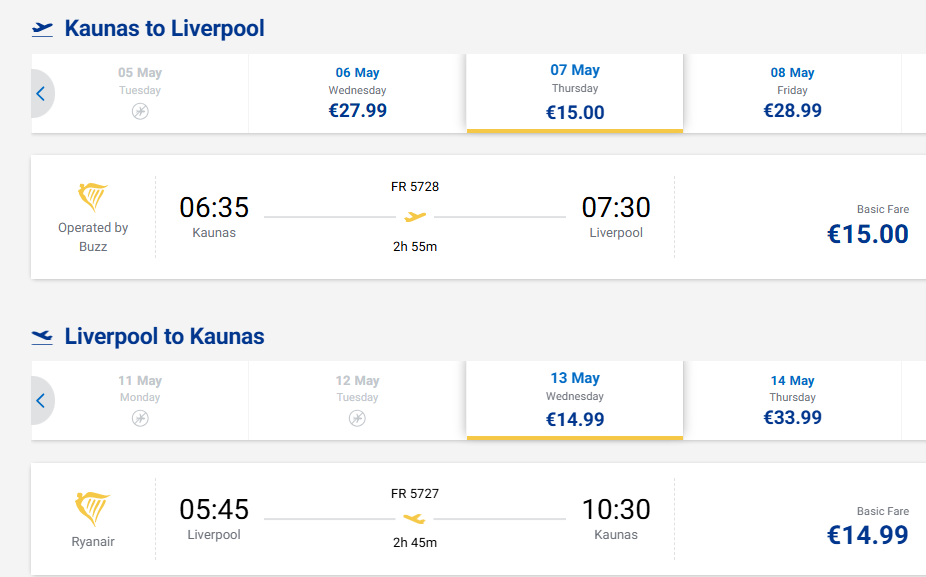
Task: Show earlier return dates with the left chevron
Action: (x=41, y=401)
